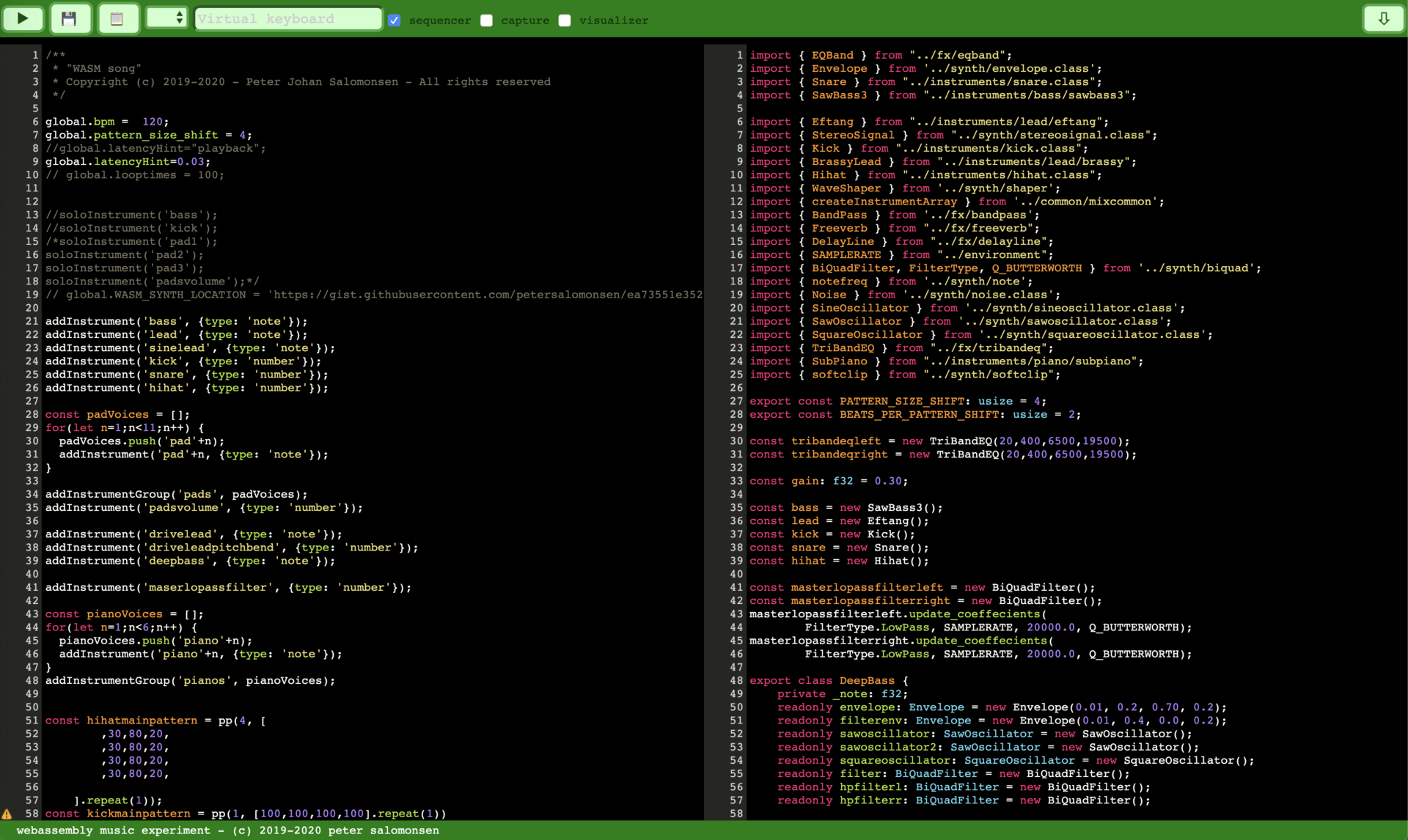
Task: Click the 'import { createInstrumentArray }' line
Action: [957, 202]
